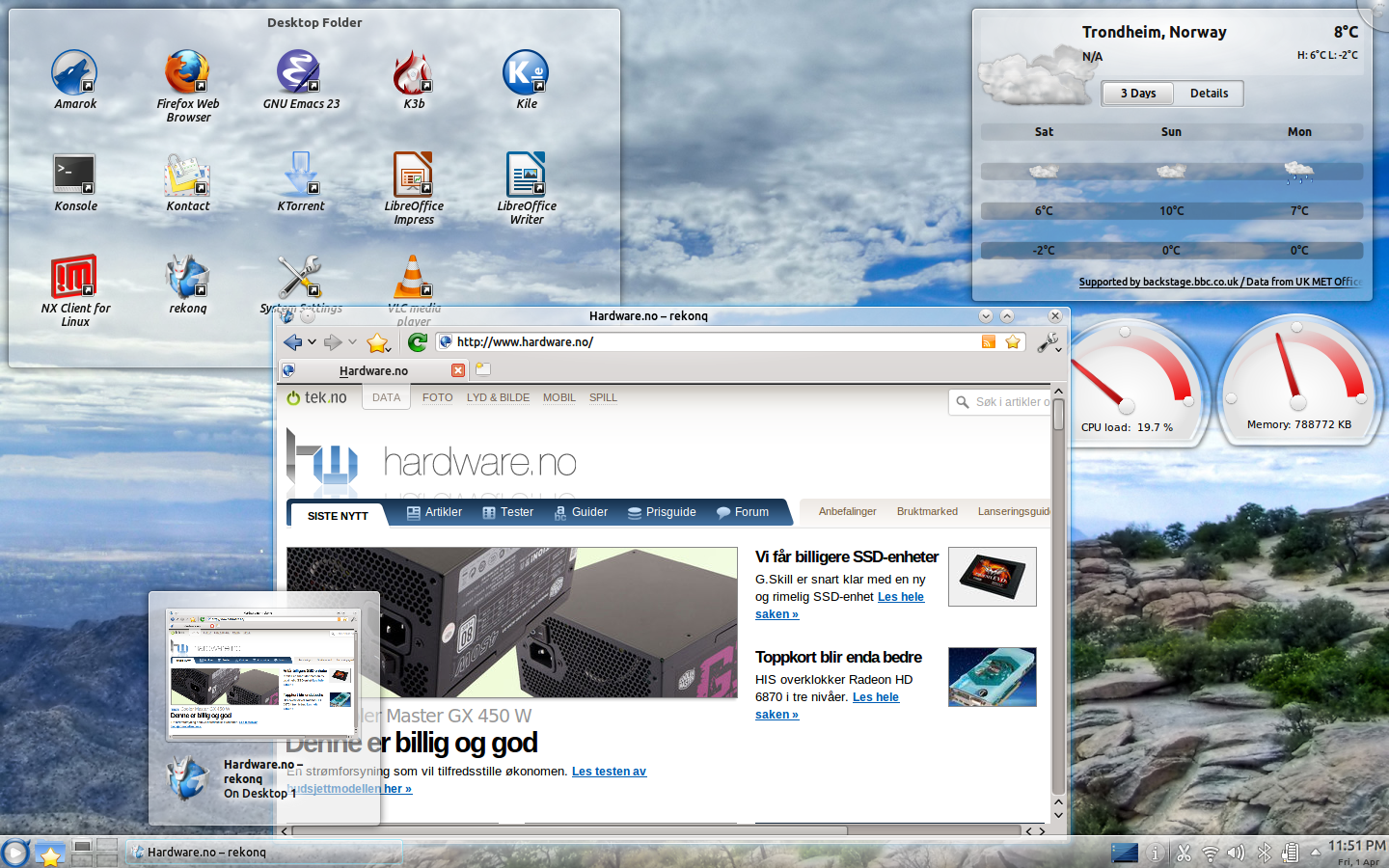Image resolution: width=1389 pixels, height=868 pixels.
Task: Open volume control in system tray
Action: tap(1236, 854)
